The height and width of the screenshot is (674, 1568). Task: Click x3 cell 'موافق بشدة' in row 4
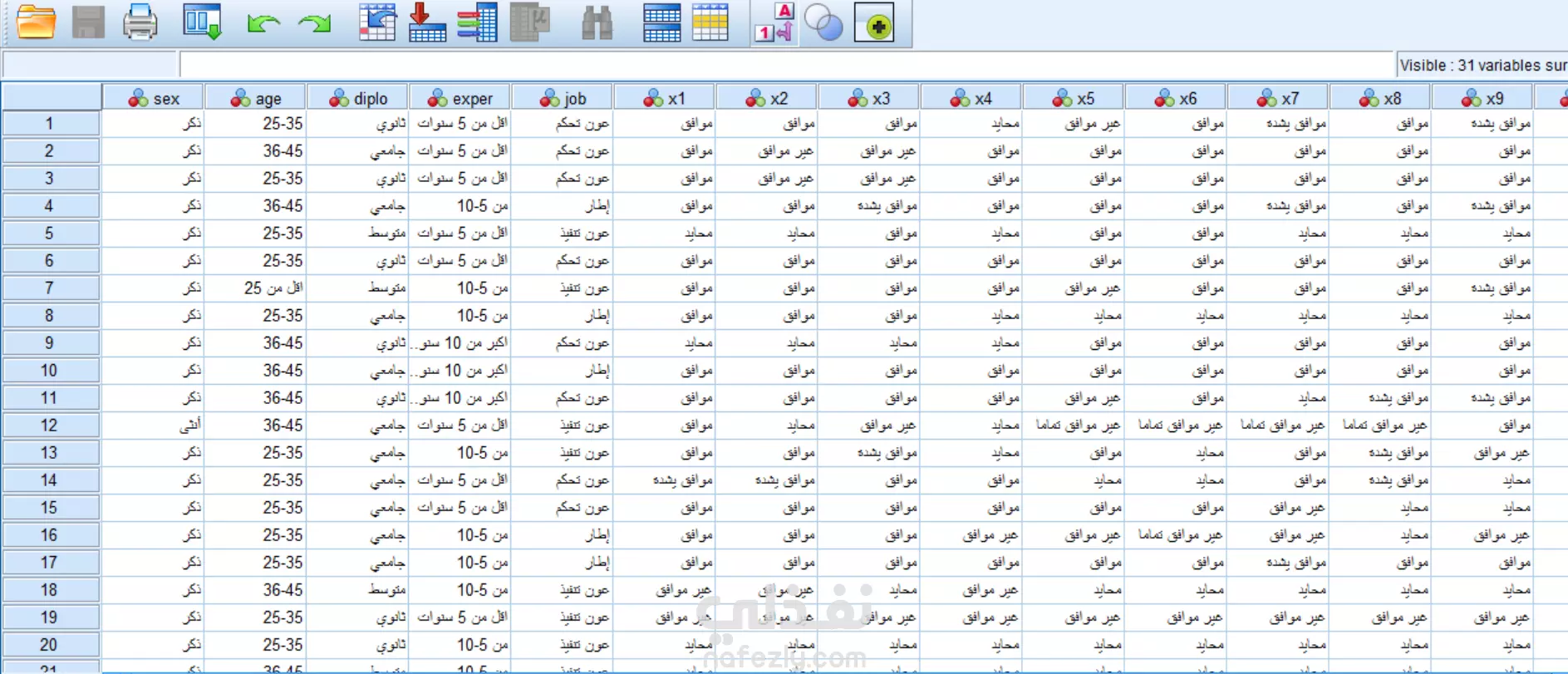click(869, 205)
